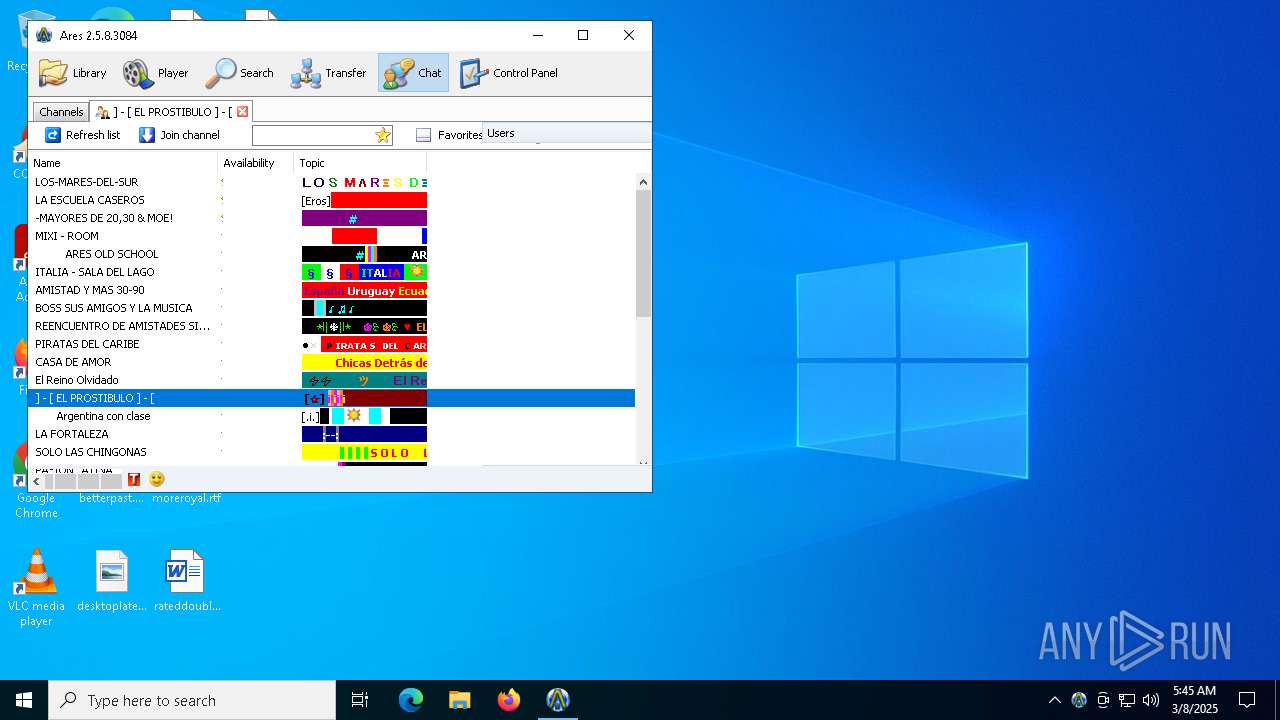Launch Firefox from the taskbar
Viewport: 1280px width, 720px height.
pos(509,700)
